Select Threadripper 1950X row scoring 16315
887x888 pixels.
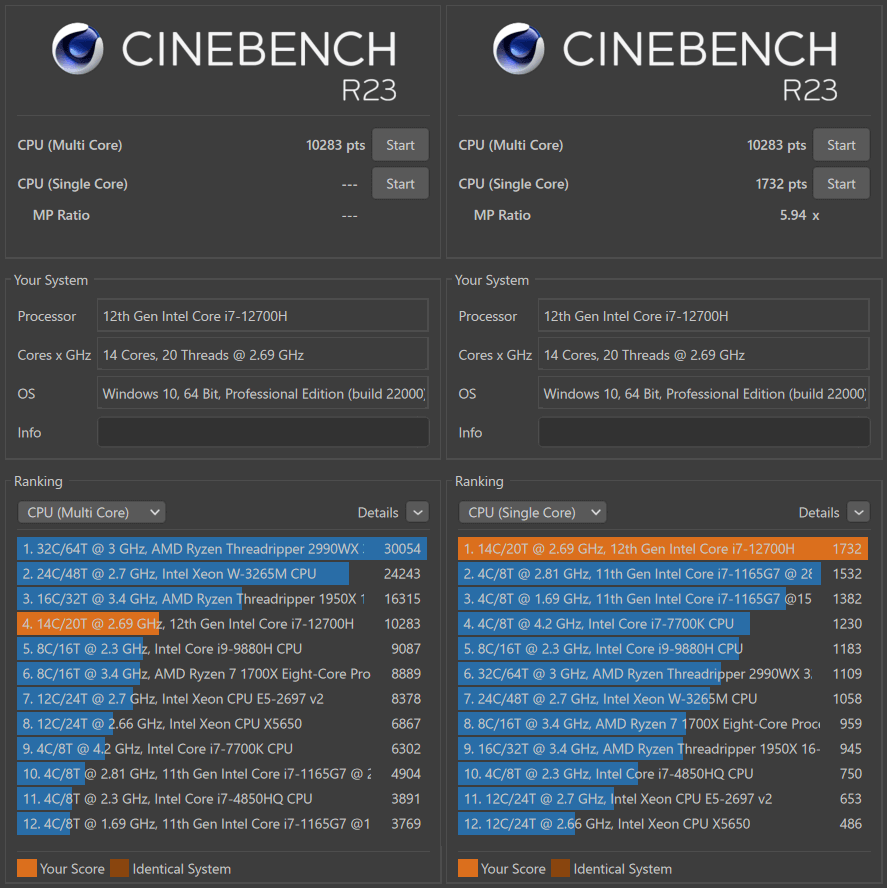tap(222, 599)
